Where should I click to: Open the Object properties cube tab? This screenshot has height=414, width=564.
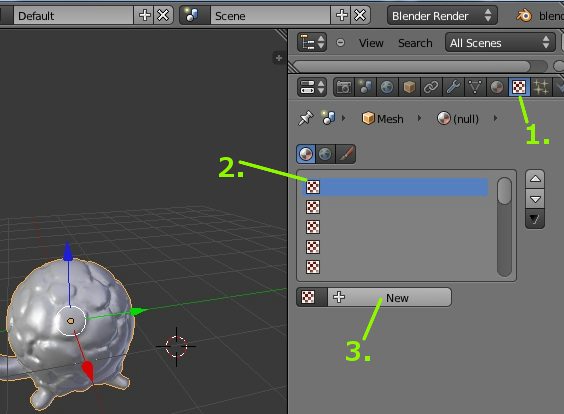click(409, 87)
